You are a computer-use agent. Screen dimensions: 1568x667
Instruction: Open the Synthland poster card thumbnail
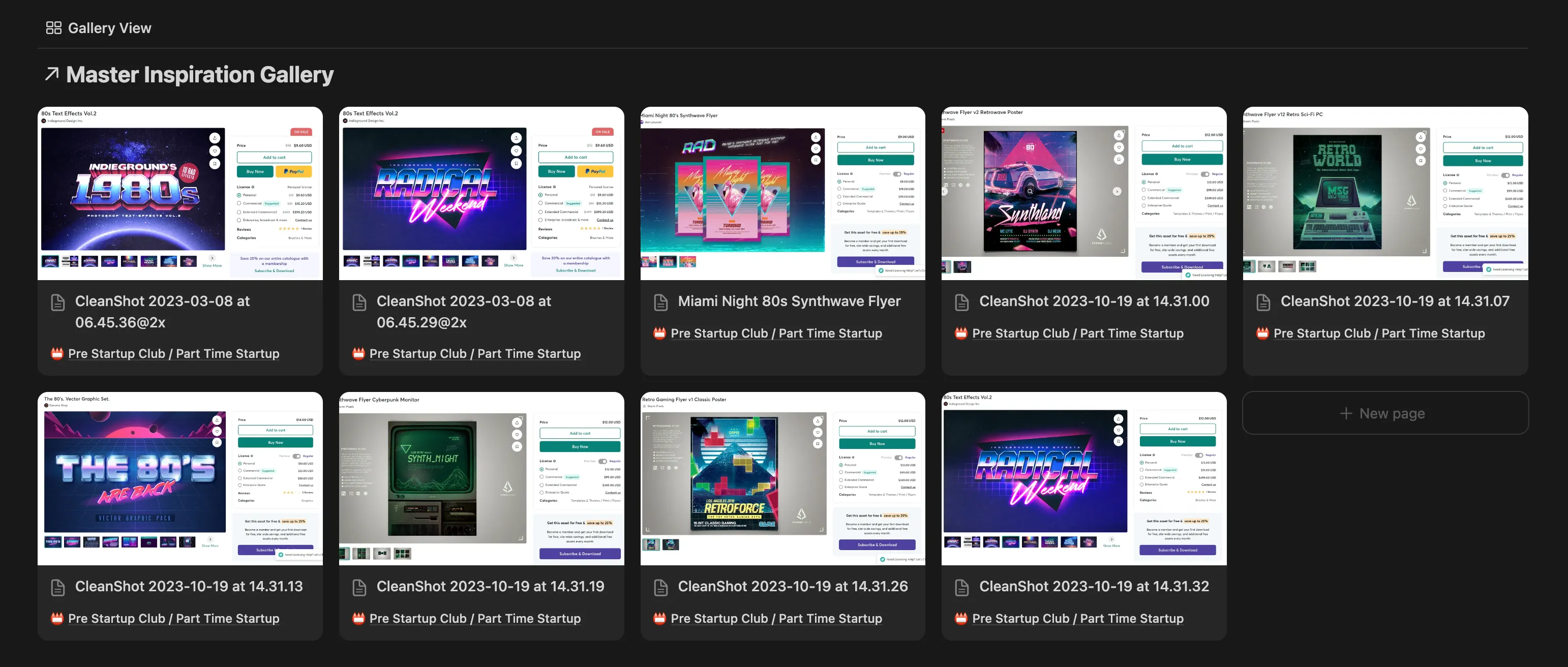click(1084, 194)
